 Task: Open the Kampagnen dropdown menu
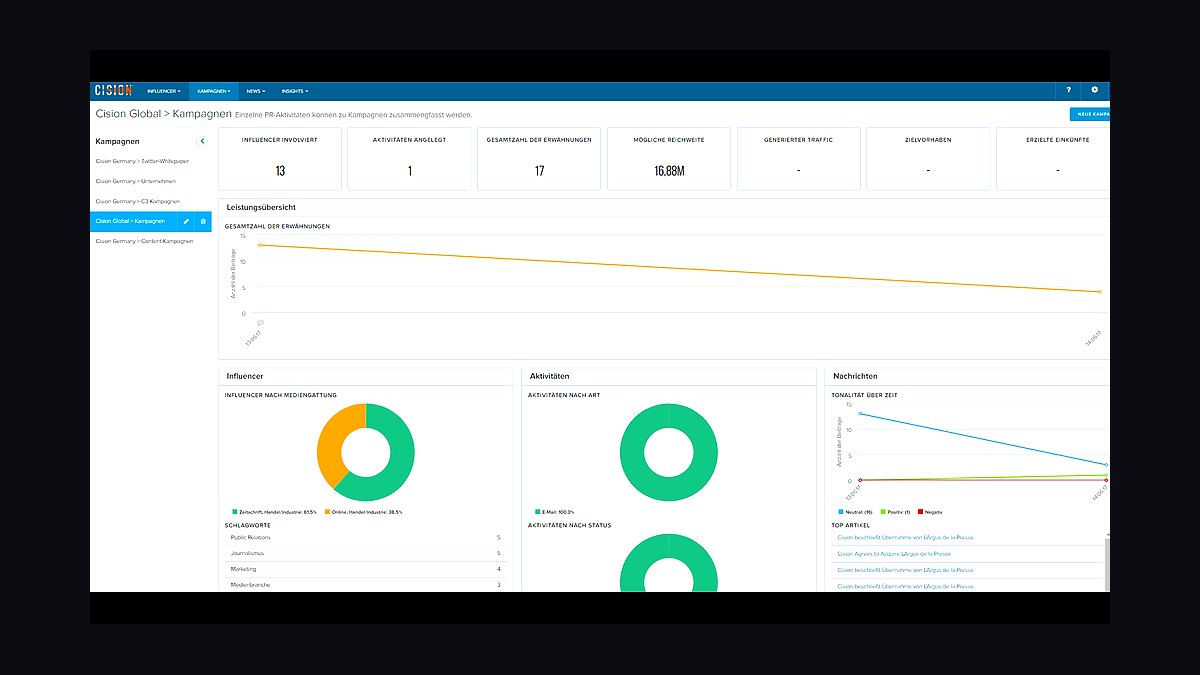(214, 91)
